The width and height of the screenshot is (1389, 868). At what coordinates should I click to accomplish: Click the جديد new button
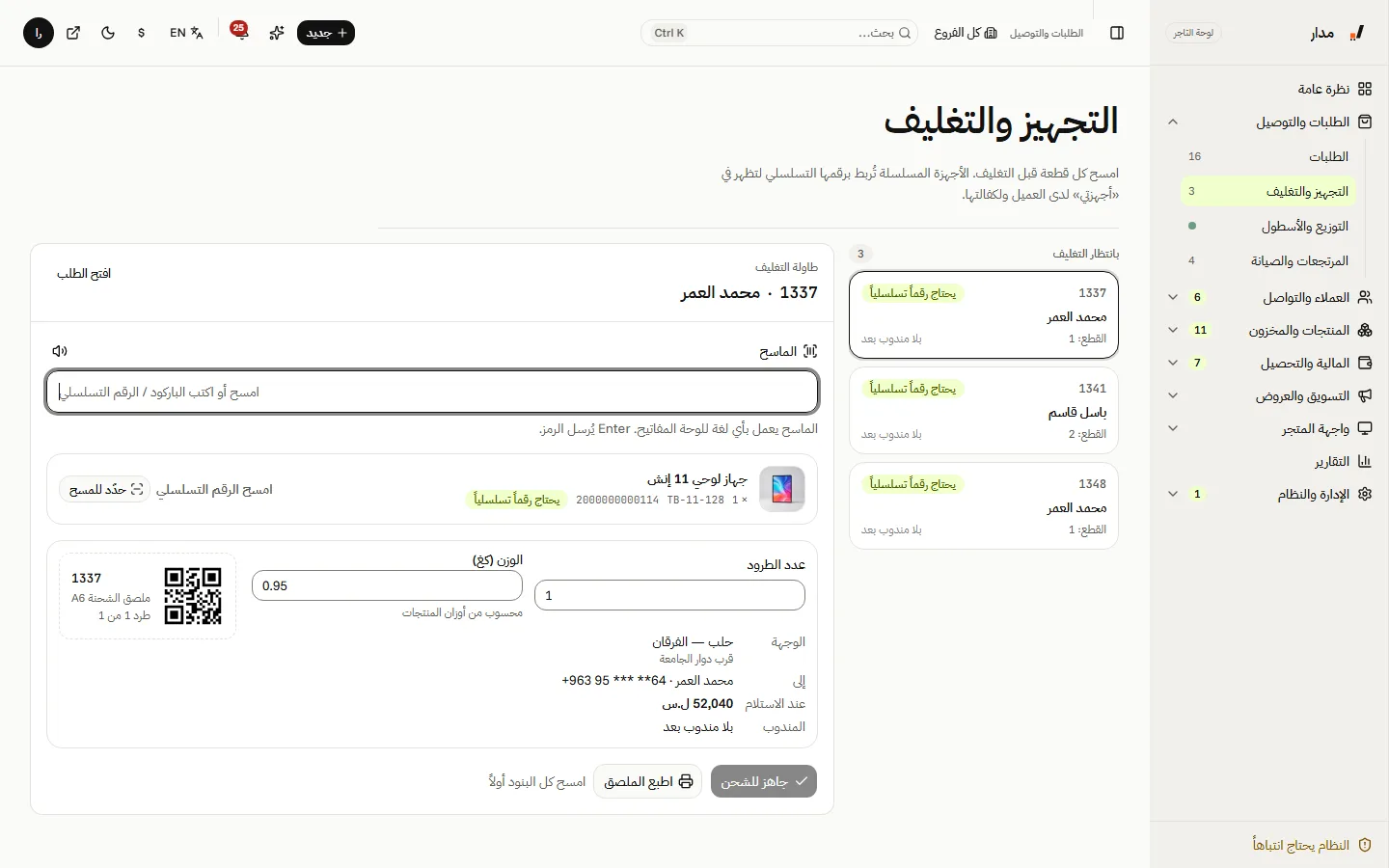(326, 33)
